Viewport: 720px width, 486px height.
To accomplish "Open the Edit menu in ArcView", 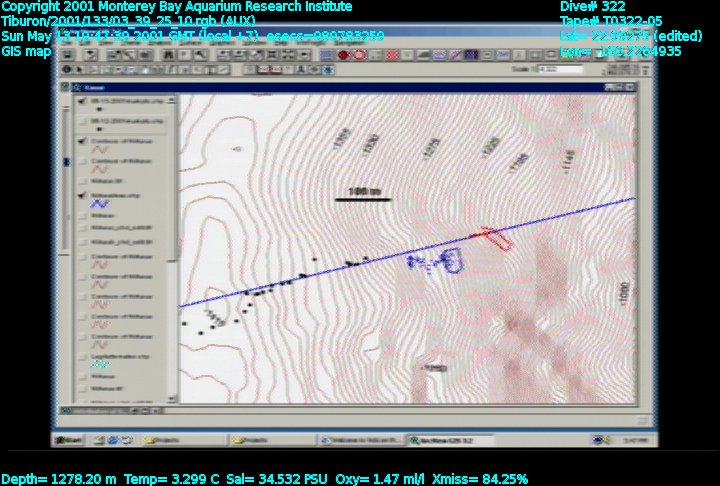I will [84, 41].
